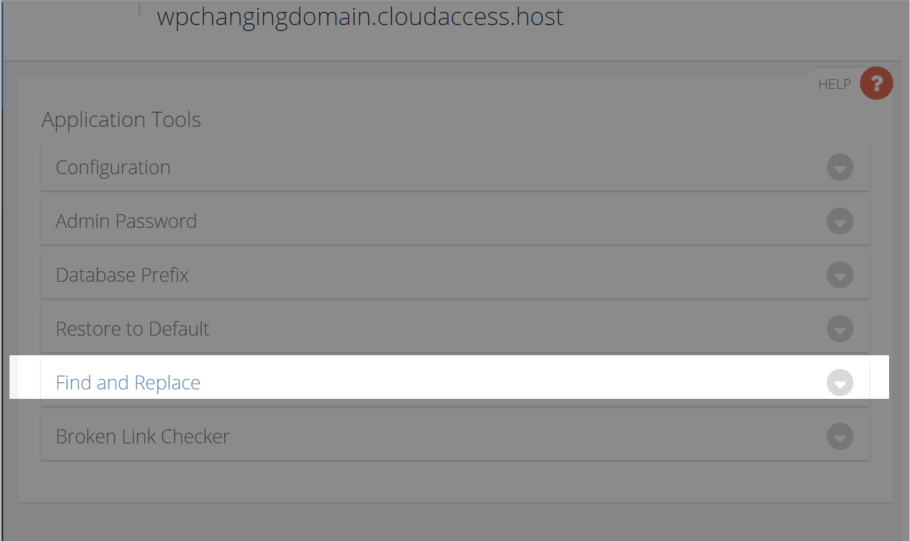Expand Database Prefix with its arrow icon

coord(840,275)
